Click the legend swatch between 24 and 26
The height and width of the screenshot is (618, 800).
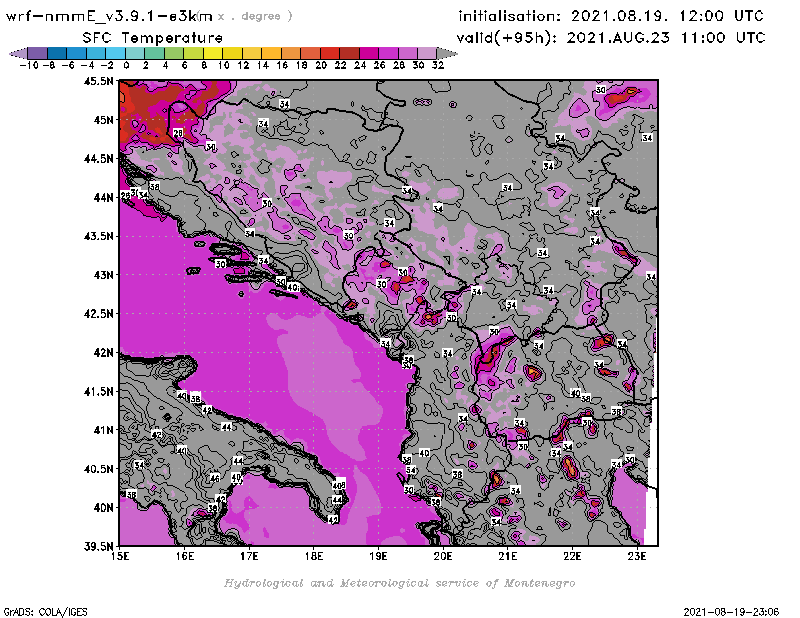pos(369,53)
